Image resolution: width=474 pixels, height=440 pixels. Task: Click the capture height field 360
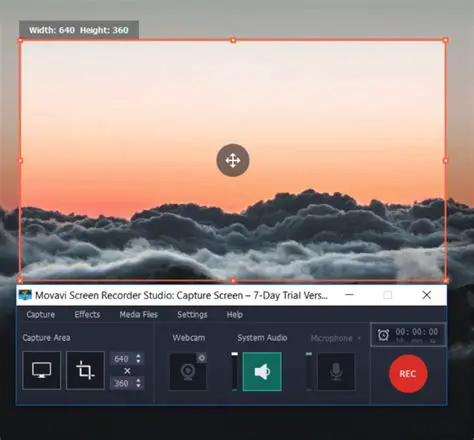122,383
